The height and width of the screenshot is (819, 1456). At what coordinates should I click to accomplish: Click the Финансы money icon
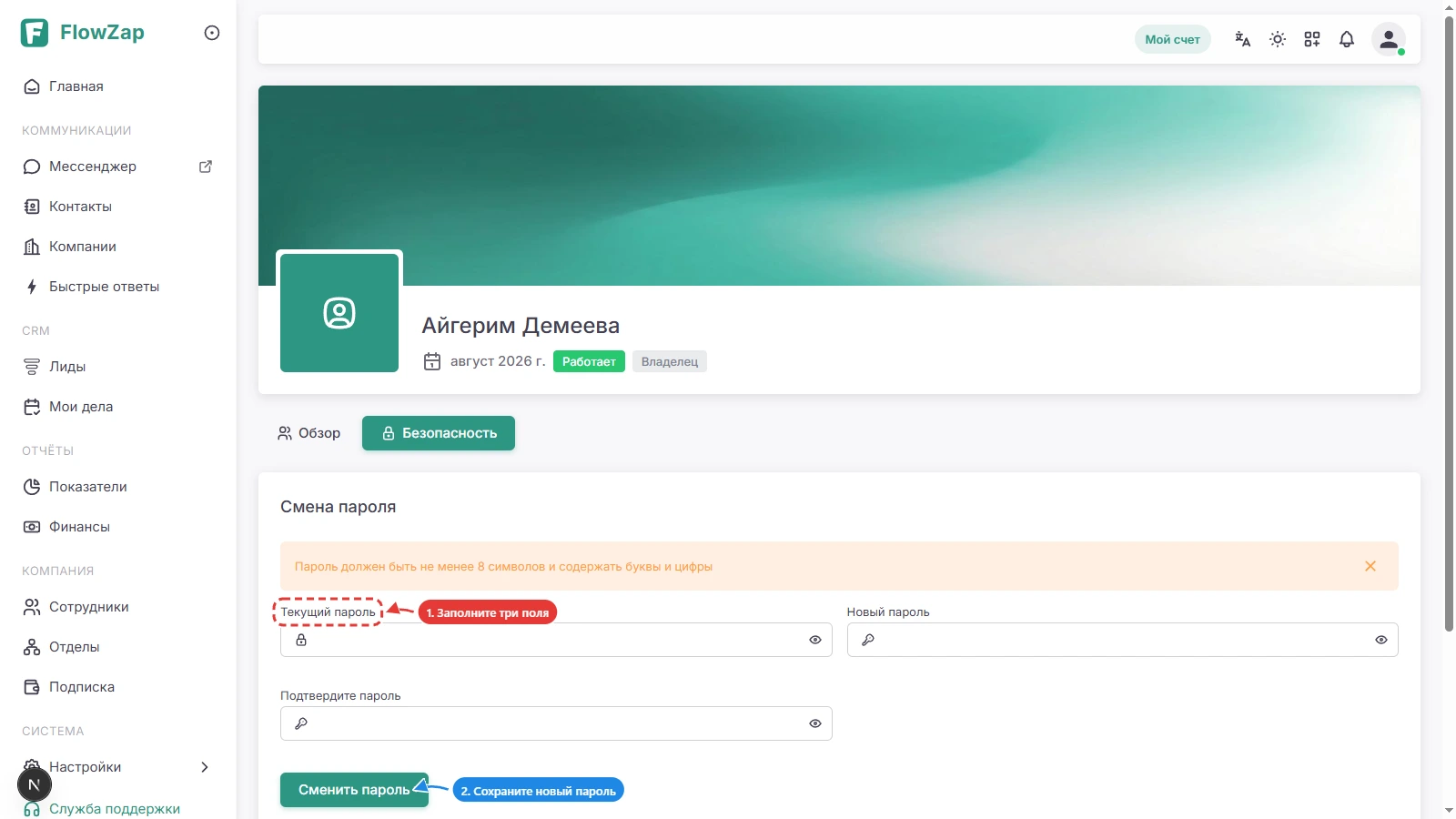[x=32, y=527]
